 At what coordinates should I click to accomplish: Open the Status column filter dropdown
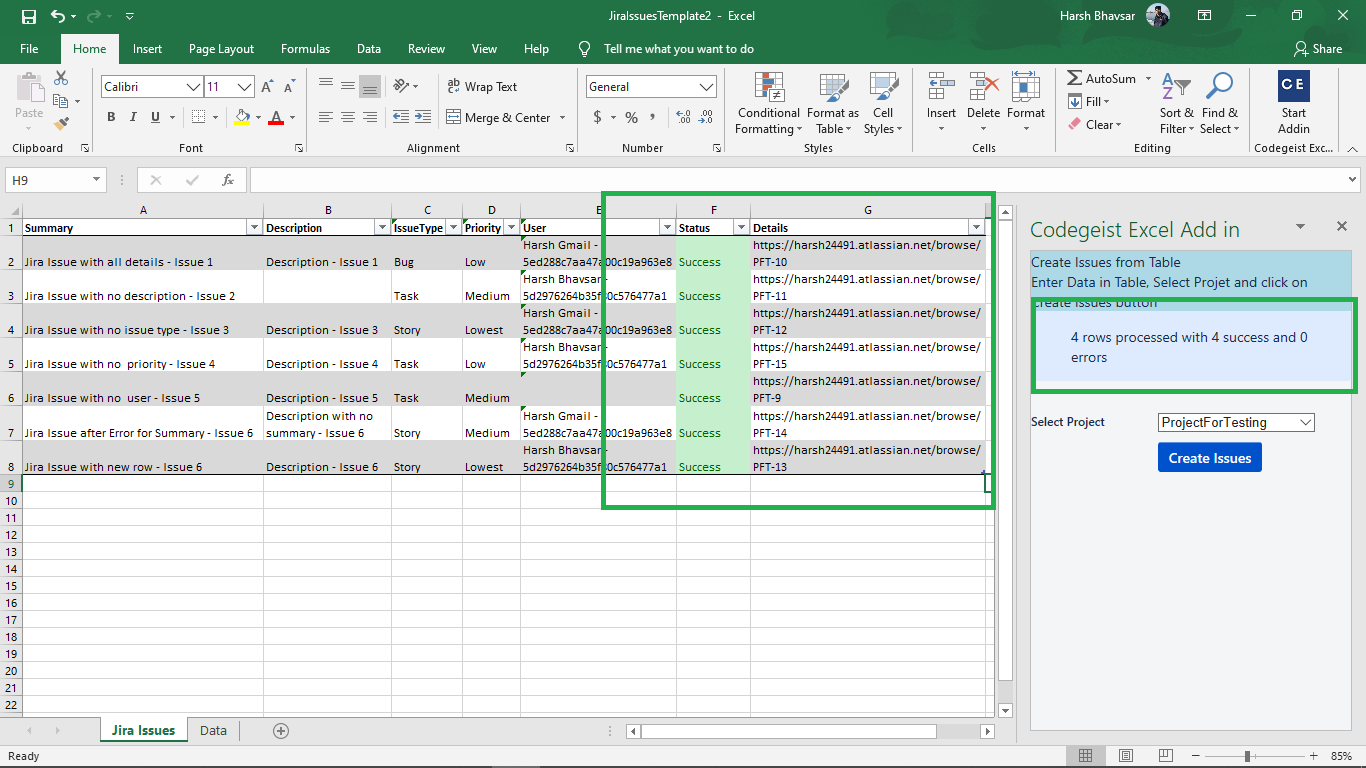pos(741,227)
